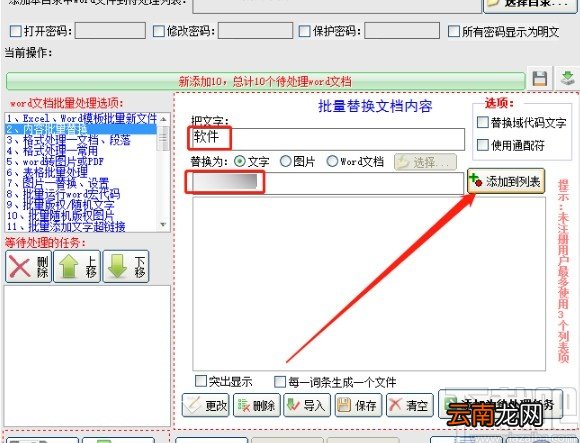Click the 清空 button

pyautogui.click(x=409, y=405)
